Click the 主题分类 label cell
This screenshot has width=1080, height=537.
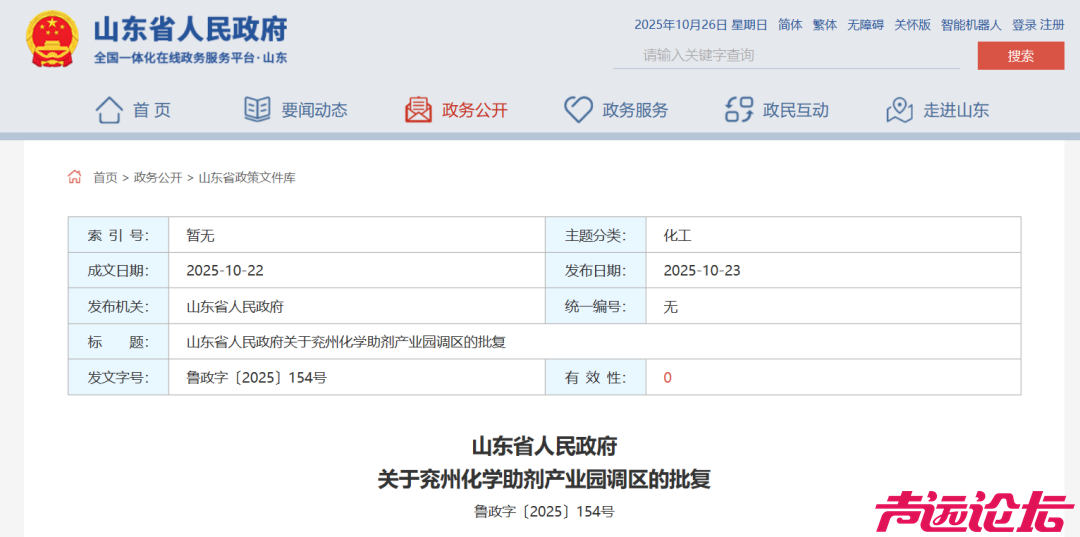coord(596,235)
